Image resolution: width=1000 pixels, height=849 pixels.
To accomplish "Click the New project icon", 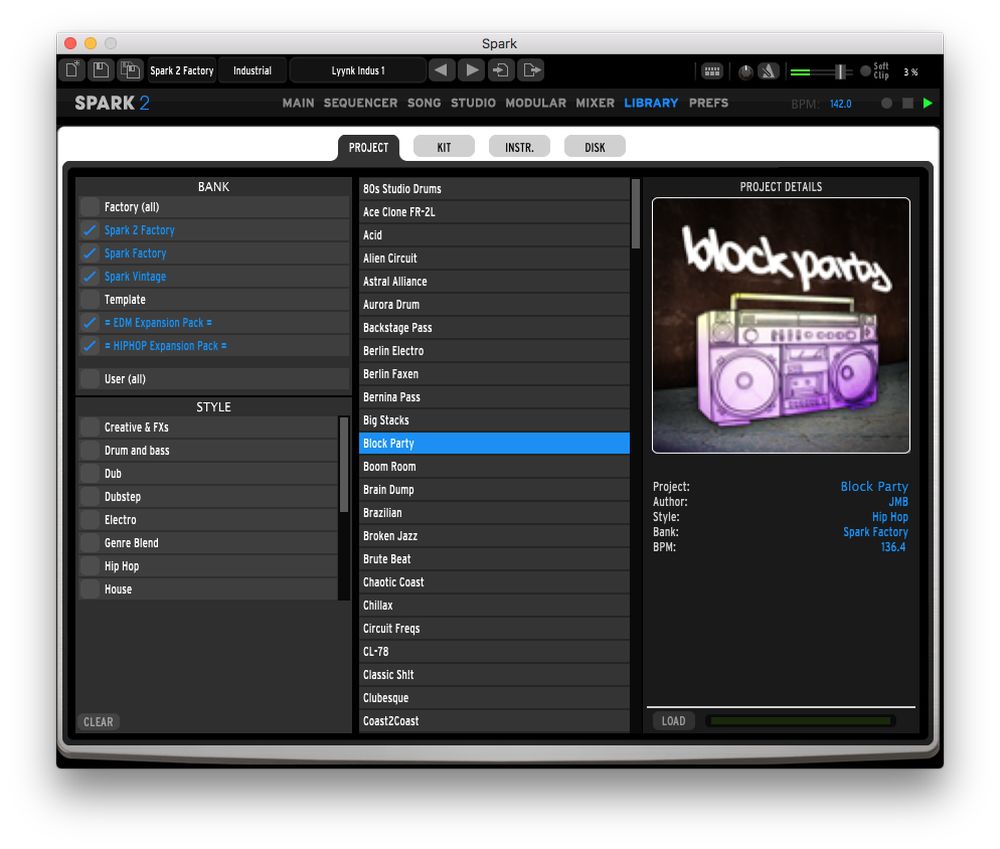I will 72,70.
